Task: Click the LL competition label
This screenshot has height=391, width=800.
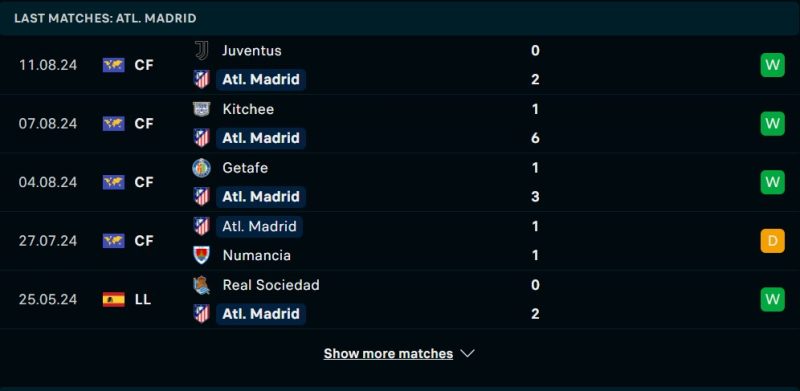Action: 143,300
